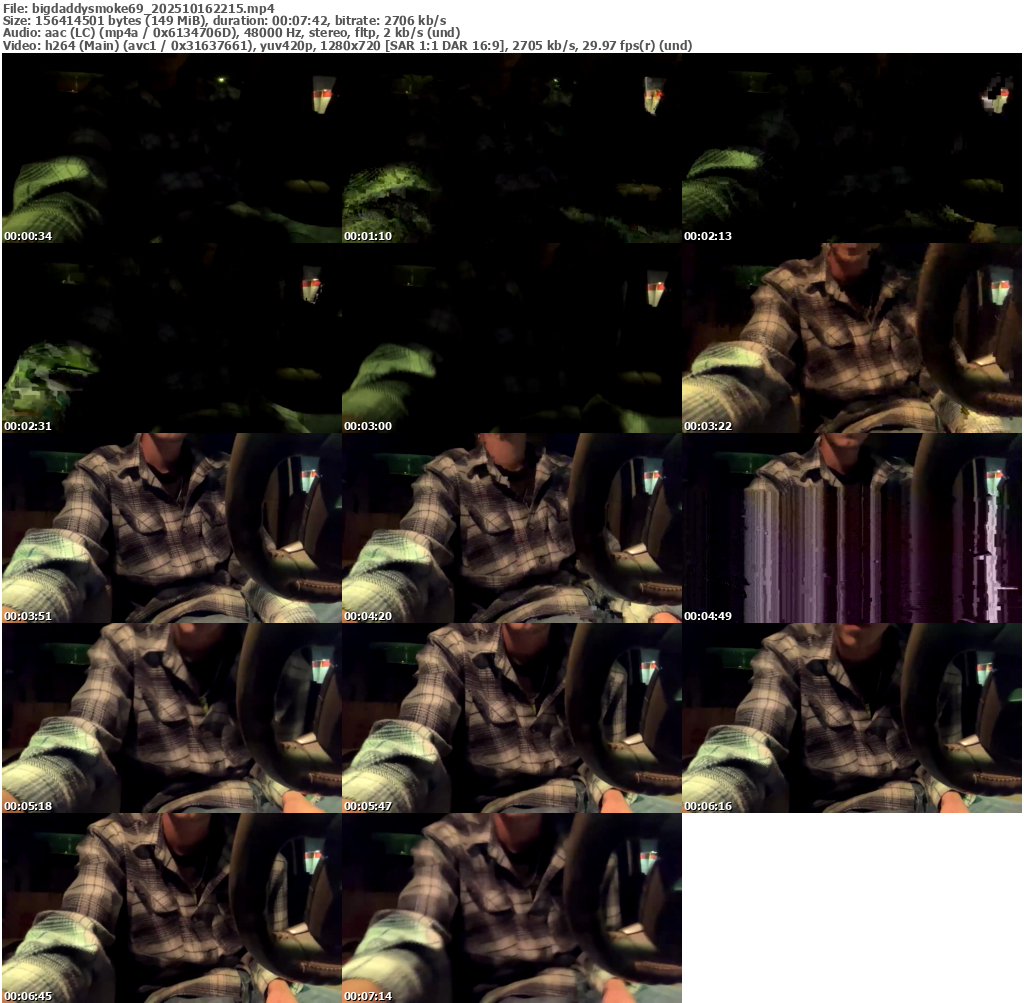
Task: Open the thumbnail at 00:05:18
Action: [172, 718]
